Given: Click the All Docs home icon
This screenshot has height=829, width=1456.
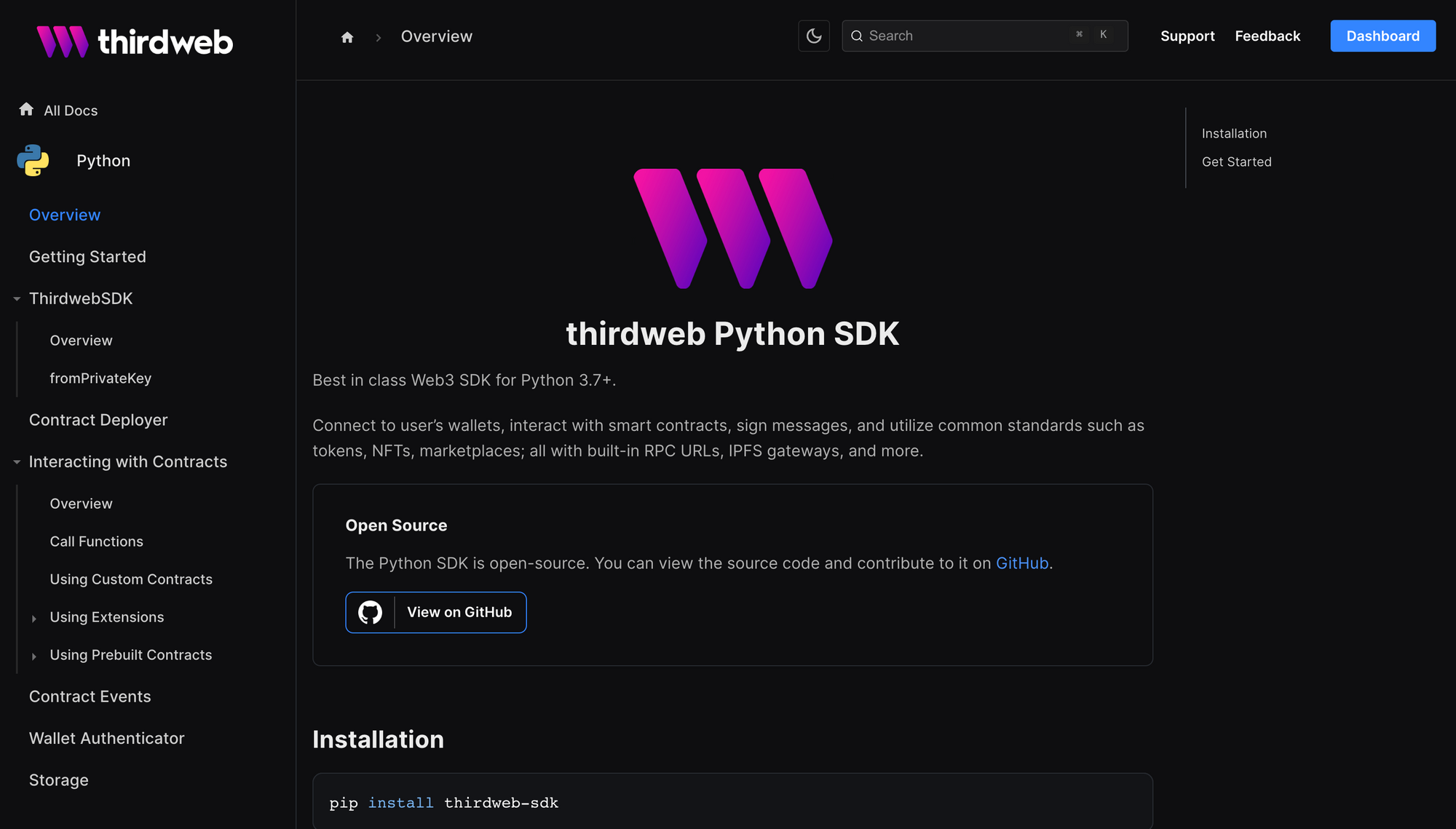Looking at the screenshot, I should pos(26,109).
